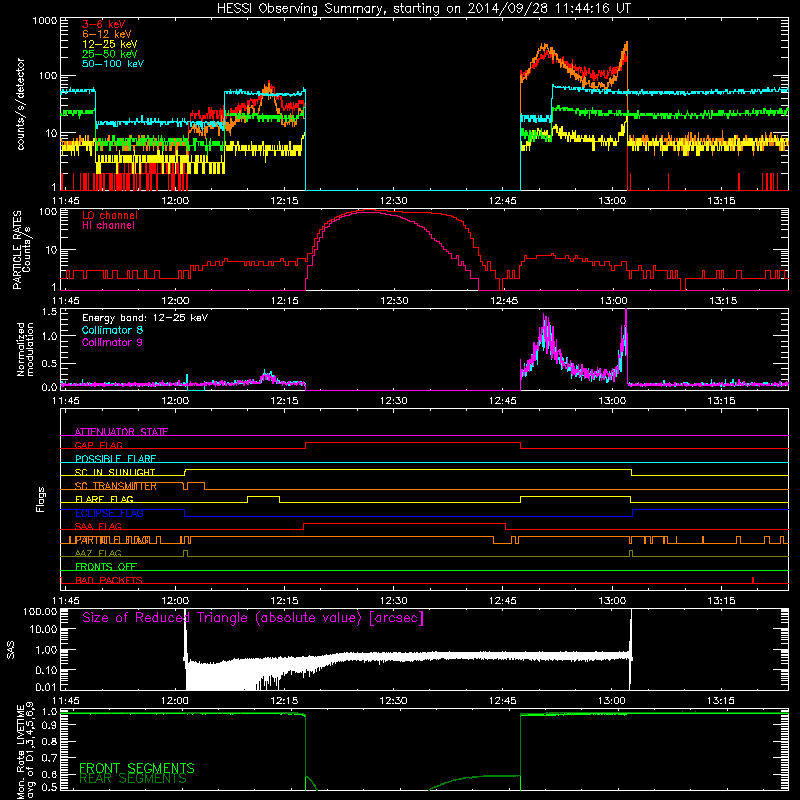
Task: Click the '0.9' tick on livetime axis
Action: tap(49, 726)
